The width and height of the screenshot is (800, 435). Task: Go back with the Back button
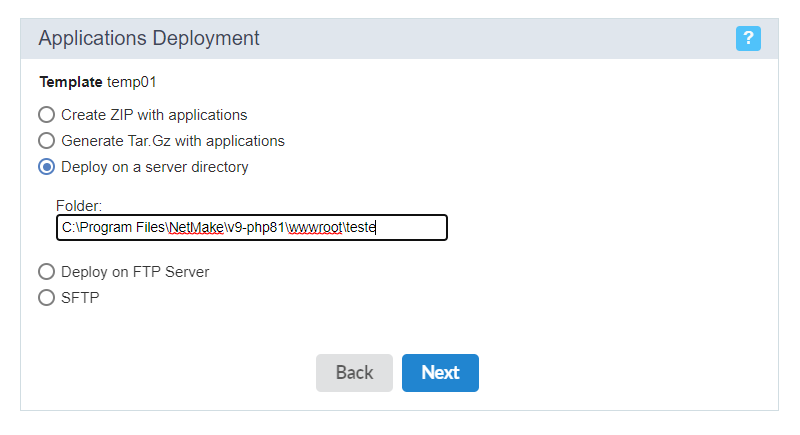[354, 373]
